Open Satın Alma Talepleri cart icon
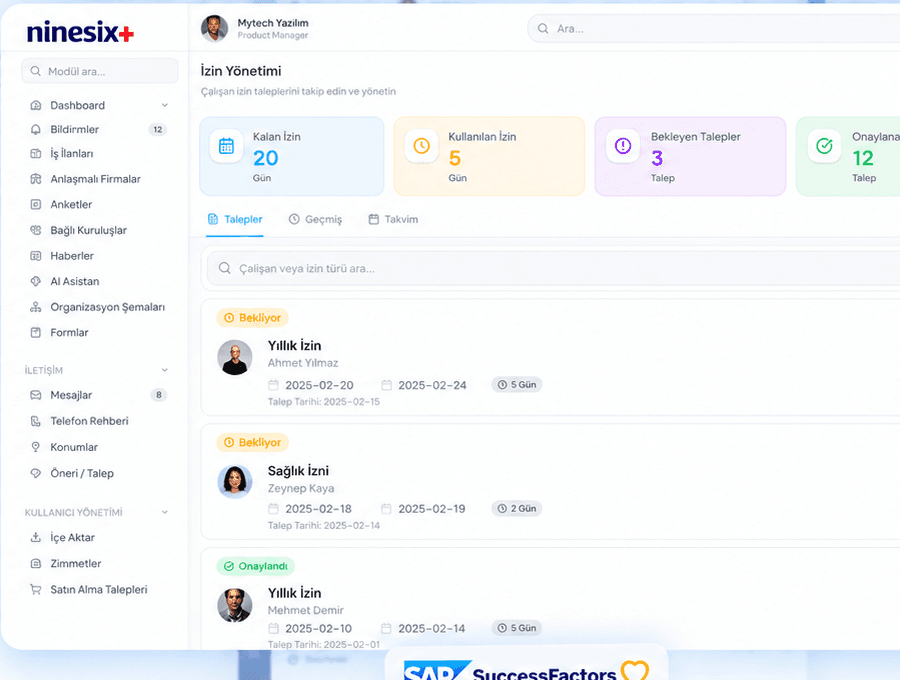Image resolution: width=900 pixels, height=680 pixels. click(36, 589)
